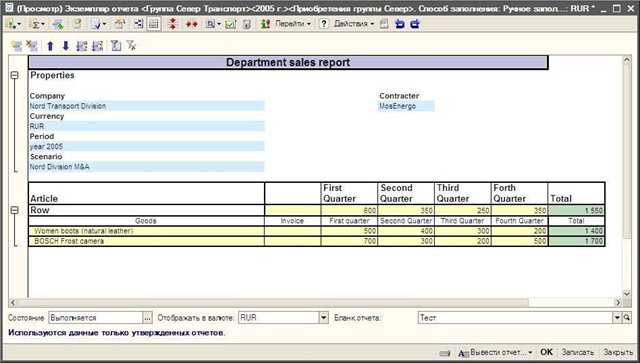Click the Goods column header
Screen dimensions: 640x363
tap(147, 221)
